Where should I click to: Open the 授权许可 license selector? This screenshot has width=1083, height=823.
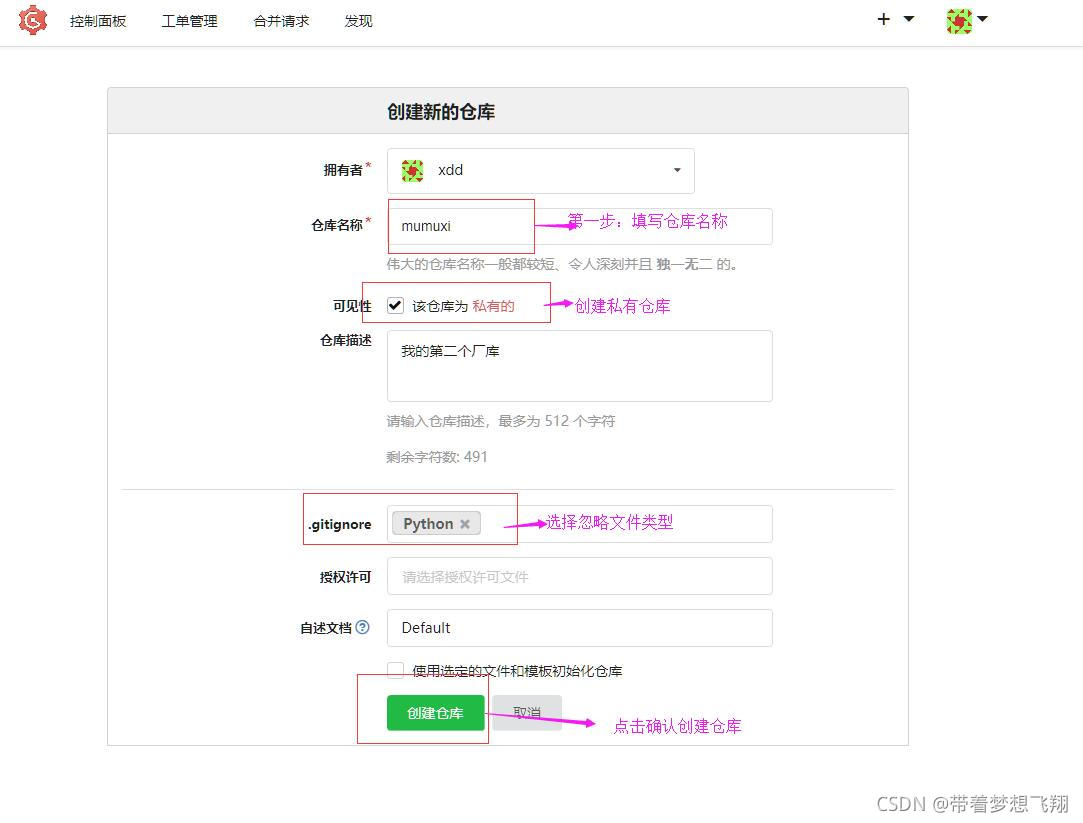pyautogui.click(x=579, y=576)
